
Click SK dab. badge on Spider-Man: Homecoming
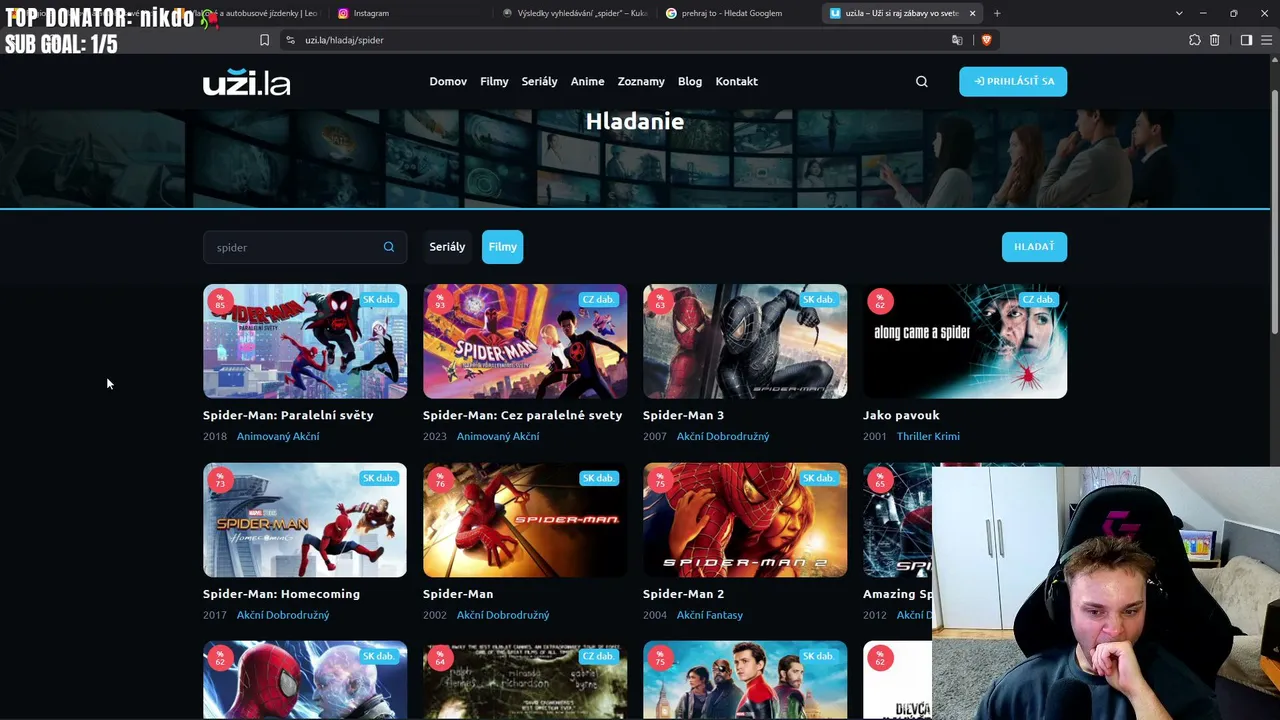tap(379, 478)
